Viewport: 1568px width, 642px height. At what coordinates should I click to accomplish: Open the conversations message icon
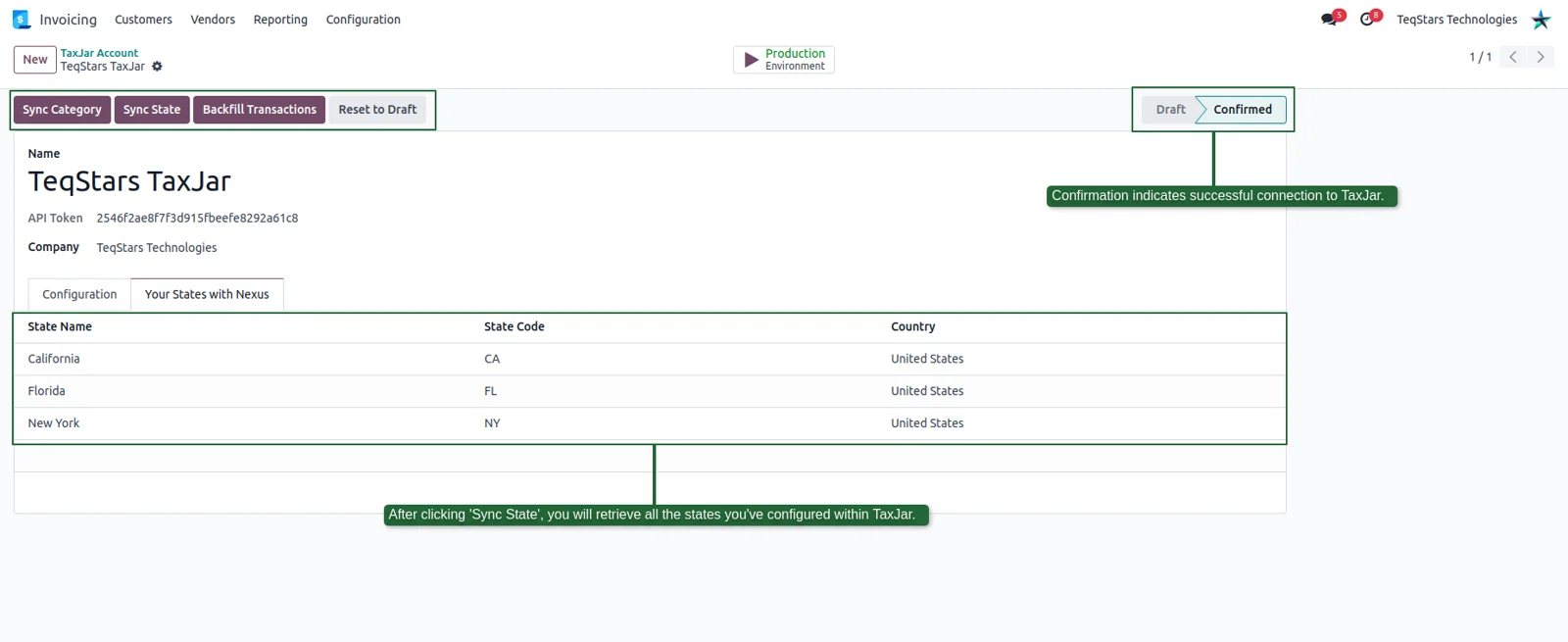(1329, 20)
